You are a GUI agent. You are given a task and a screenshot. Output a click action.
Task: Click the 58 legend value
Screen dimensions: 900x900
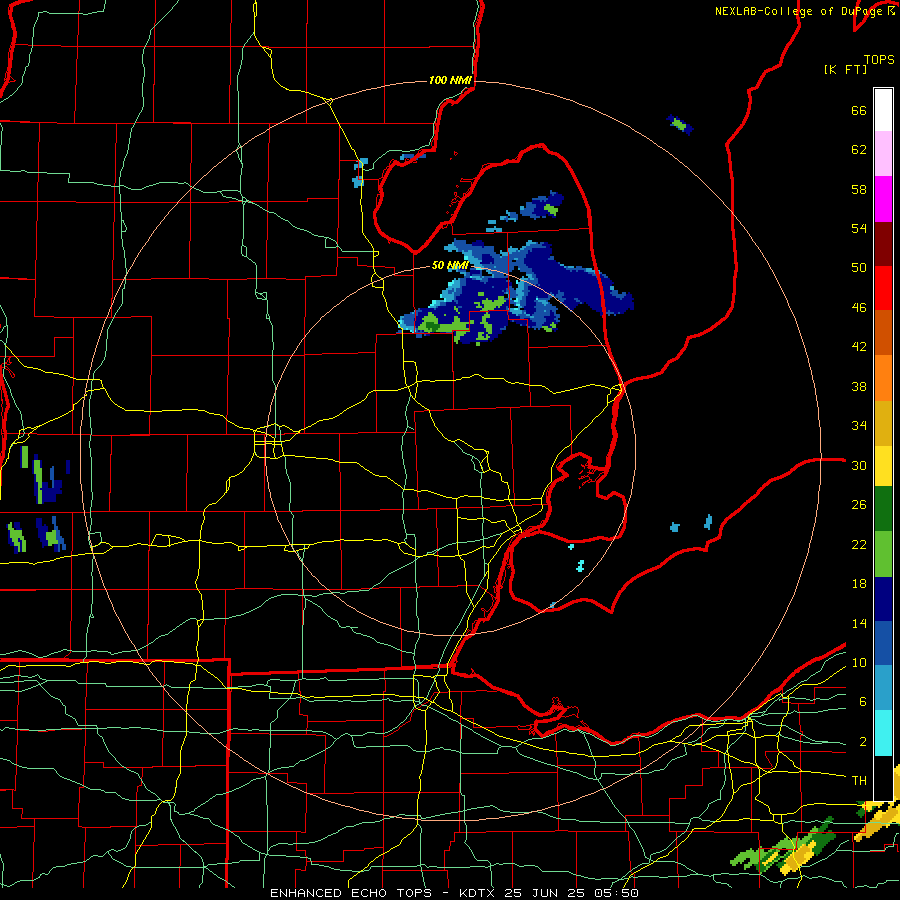point(859,189)
